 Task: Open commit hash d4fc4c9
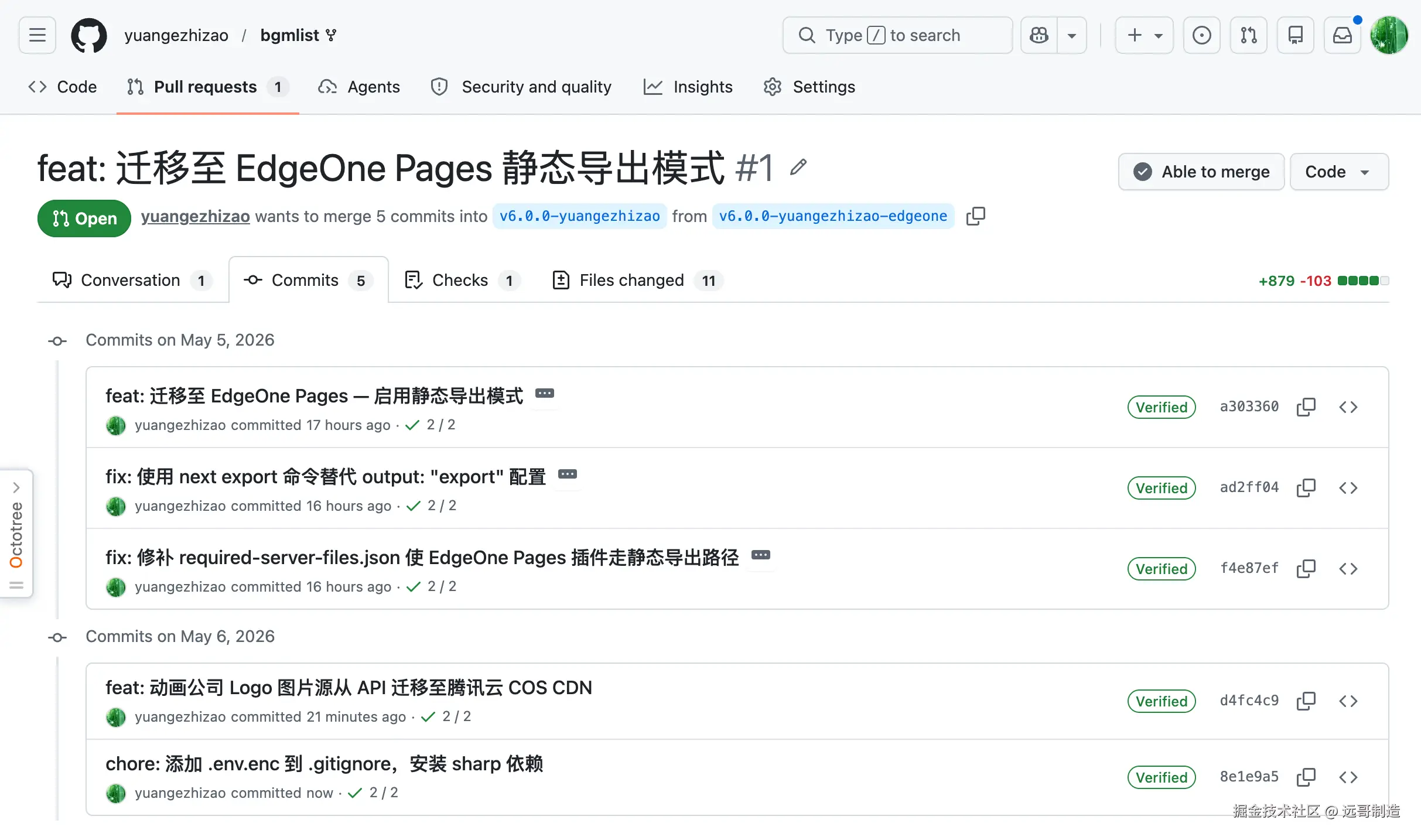coord(1249,701)
